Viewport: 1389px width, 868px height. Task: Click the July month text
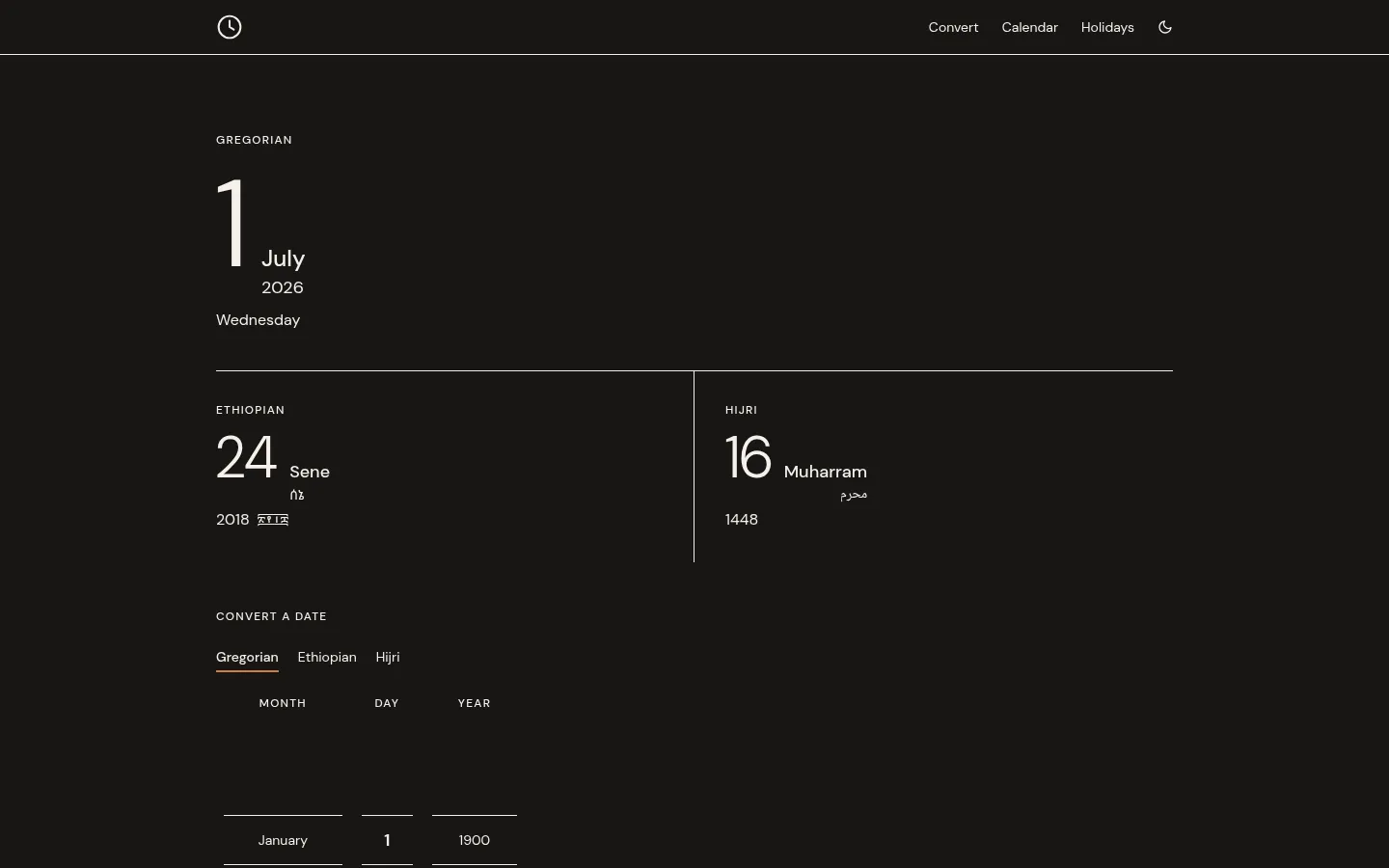283,258
